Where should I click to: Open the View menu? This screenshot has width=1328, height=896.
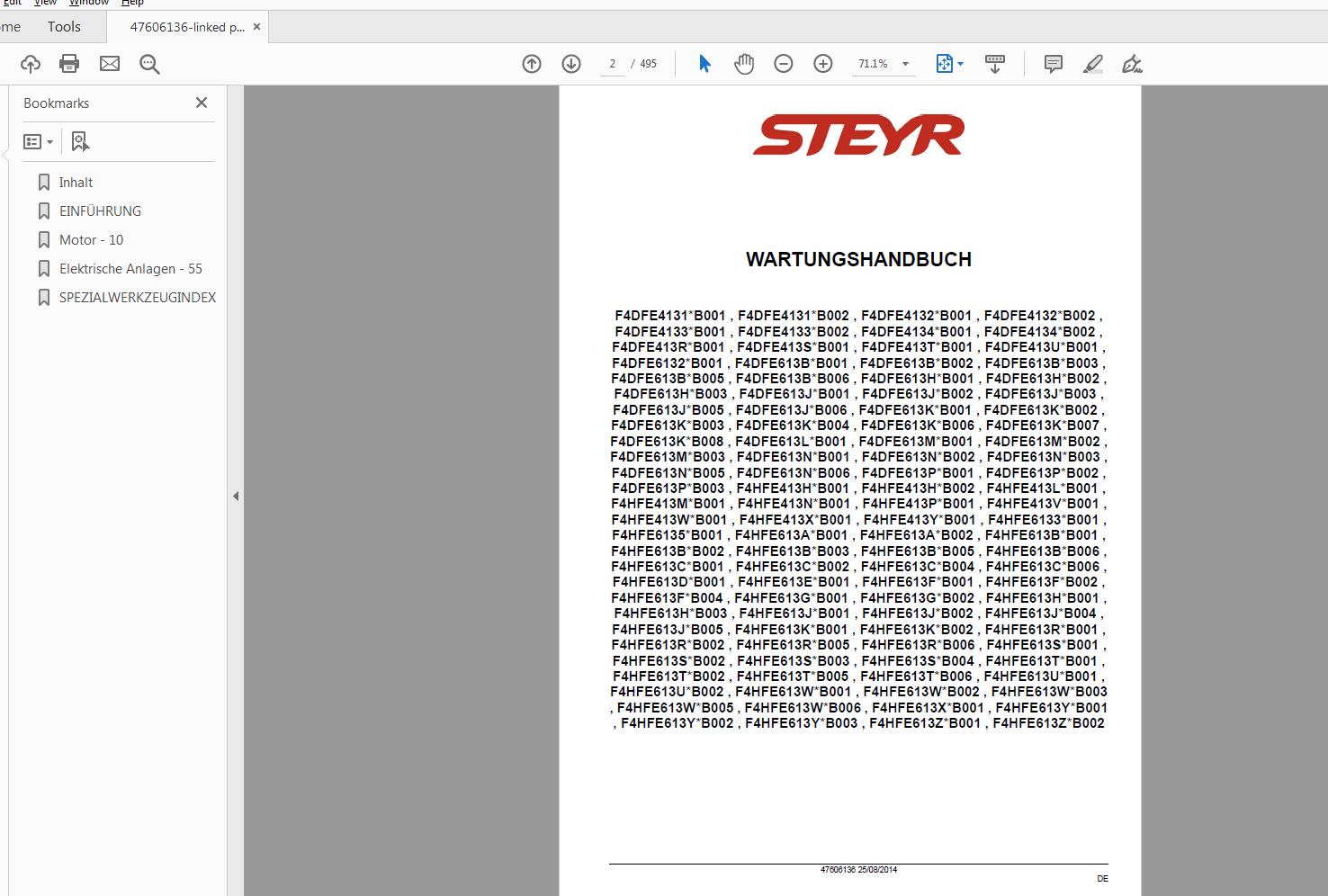(x=44, y=3)
